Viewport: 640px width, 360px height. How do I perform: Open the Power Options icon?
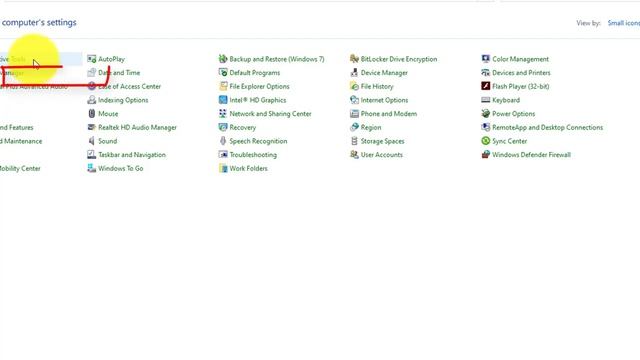click(x=486, y=113)
